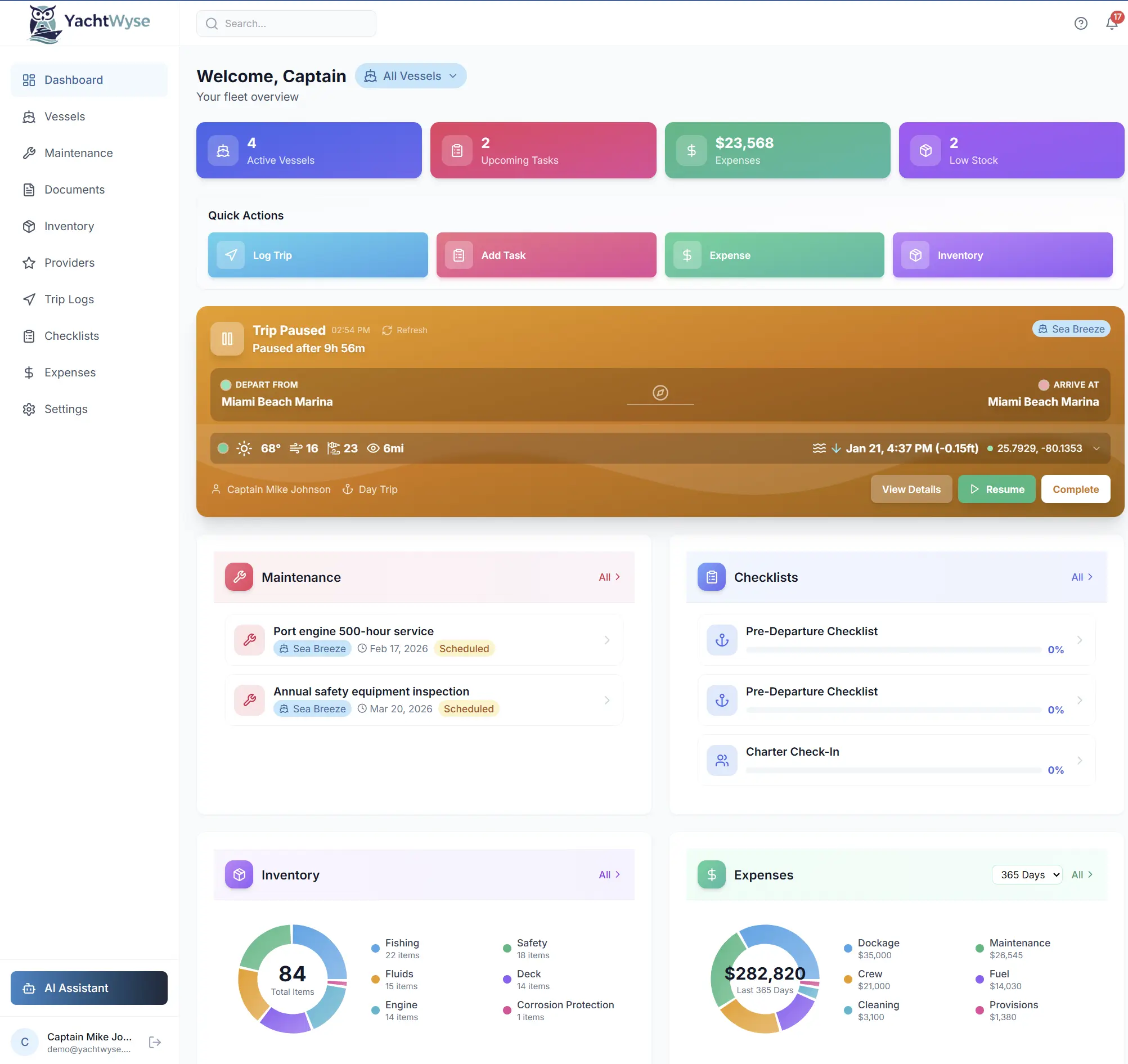Open the AI Assistant
1128x1064 pixels.
(x=88, y=988)
